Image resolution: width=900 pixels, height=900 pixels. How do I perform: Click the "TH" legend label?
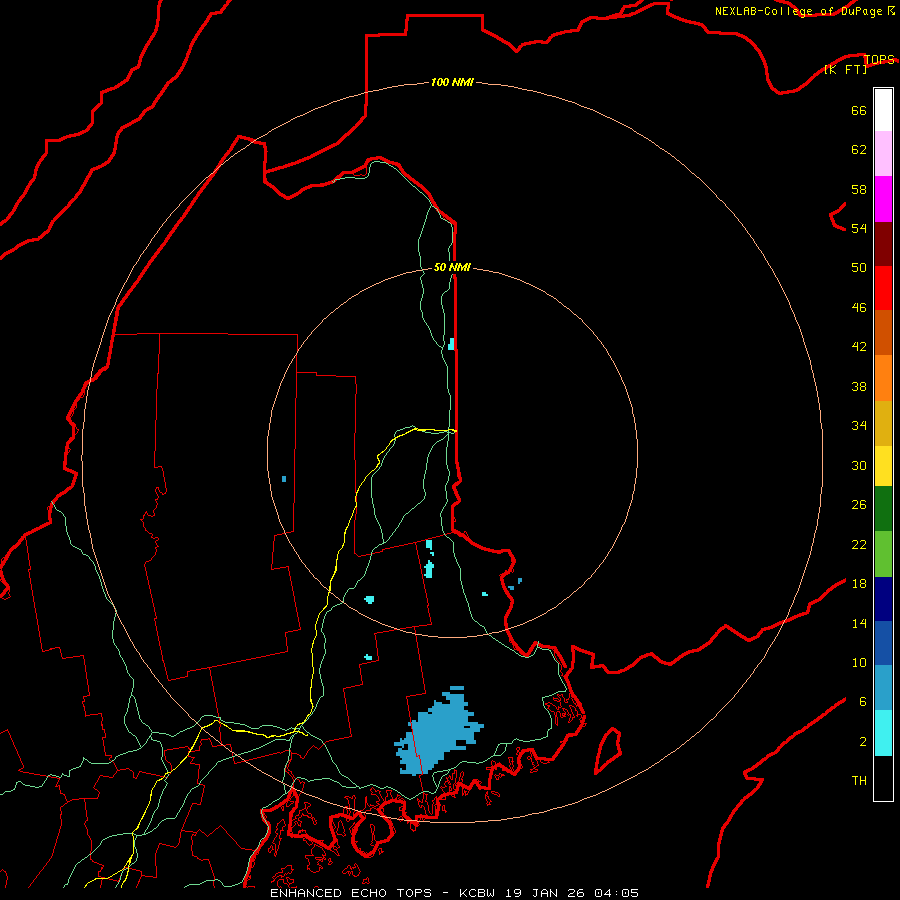coord(859,781)
